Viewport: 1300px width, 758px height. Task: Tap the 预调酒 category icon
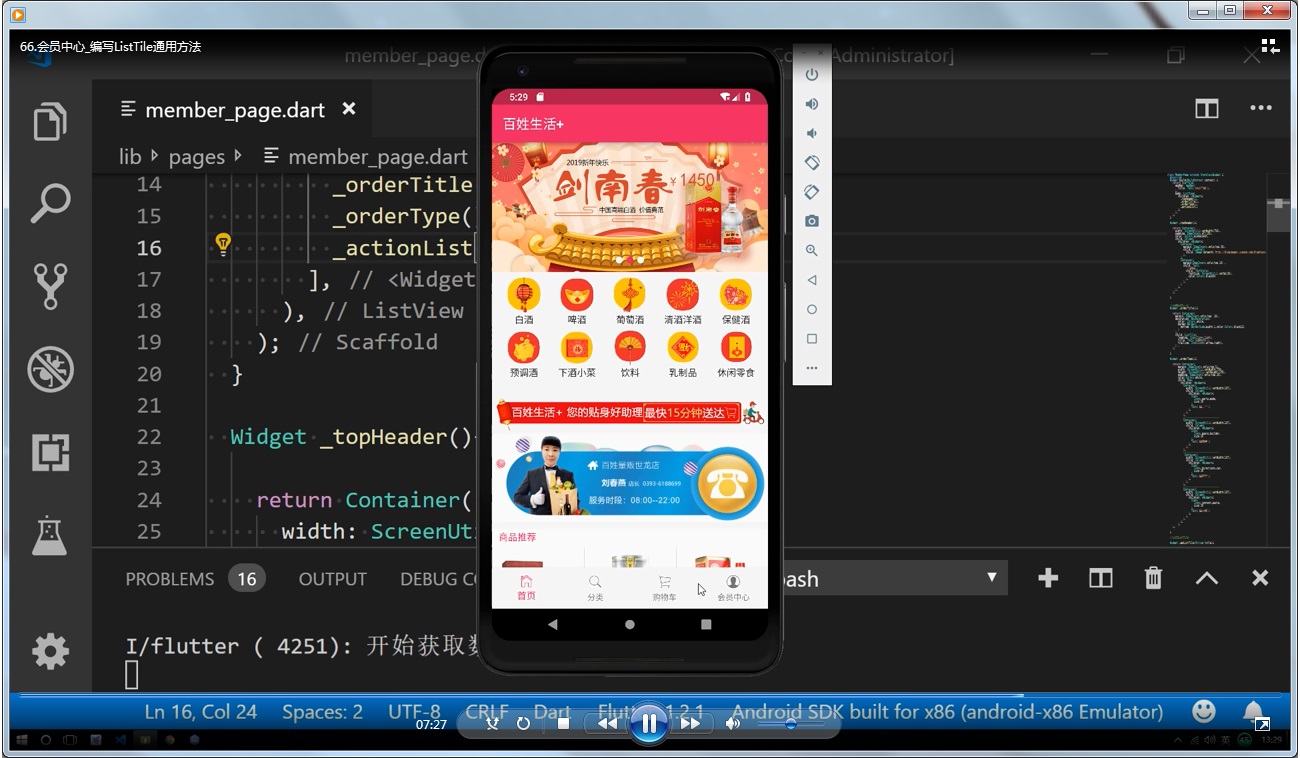524,348
